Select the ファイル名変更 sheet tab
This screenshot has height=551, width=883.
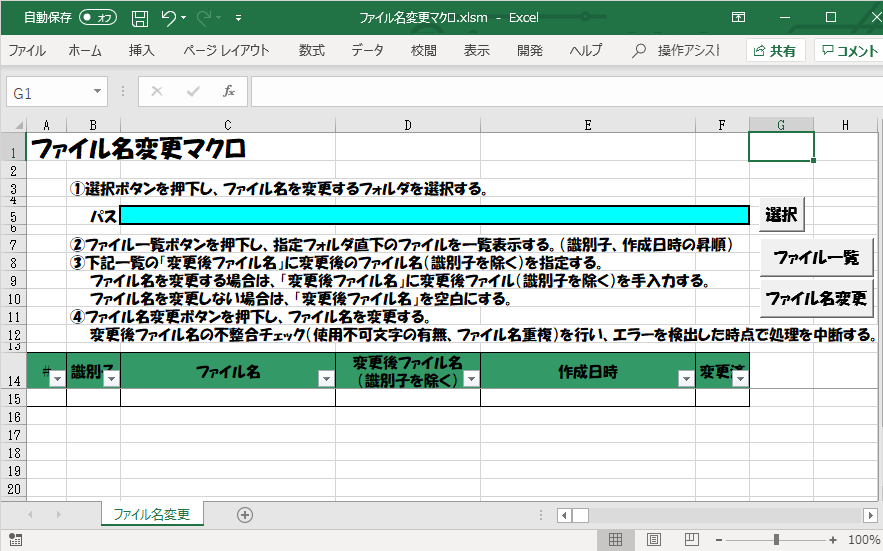click(152, 514)
